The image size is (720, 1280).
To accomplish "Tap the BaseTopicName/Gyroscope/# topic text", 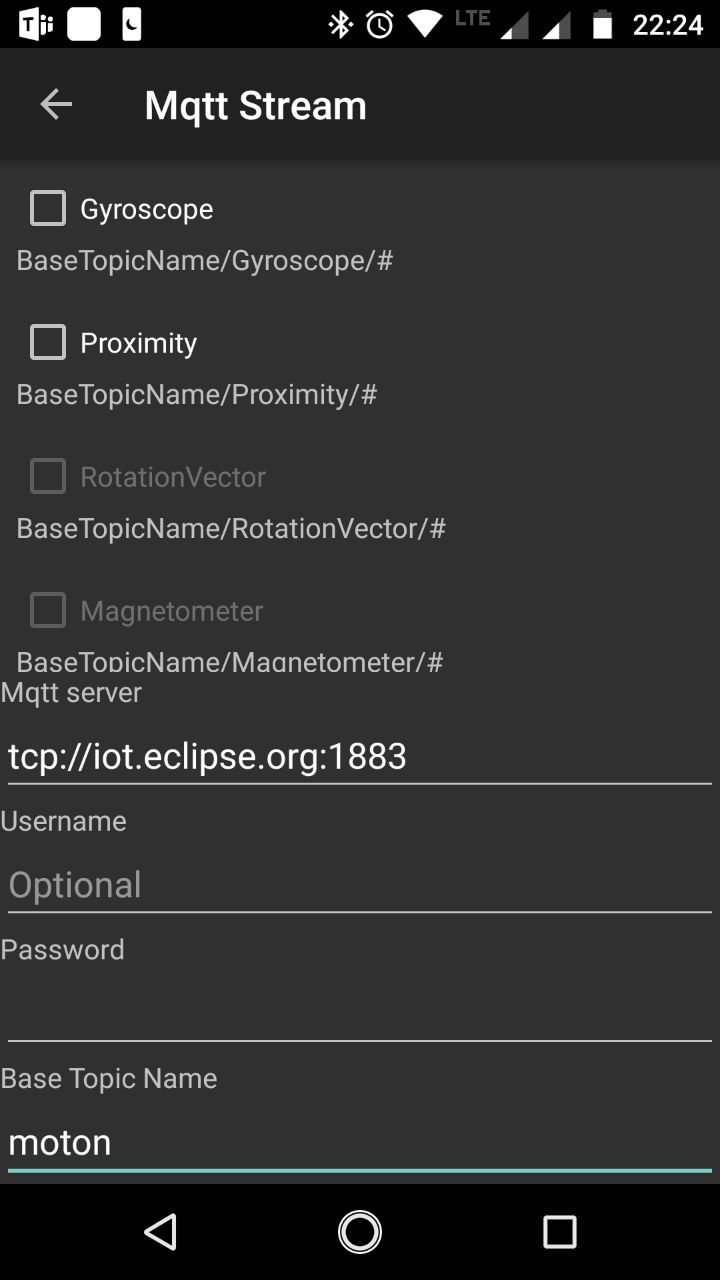I will [x=205, y=261].
